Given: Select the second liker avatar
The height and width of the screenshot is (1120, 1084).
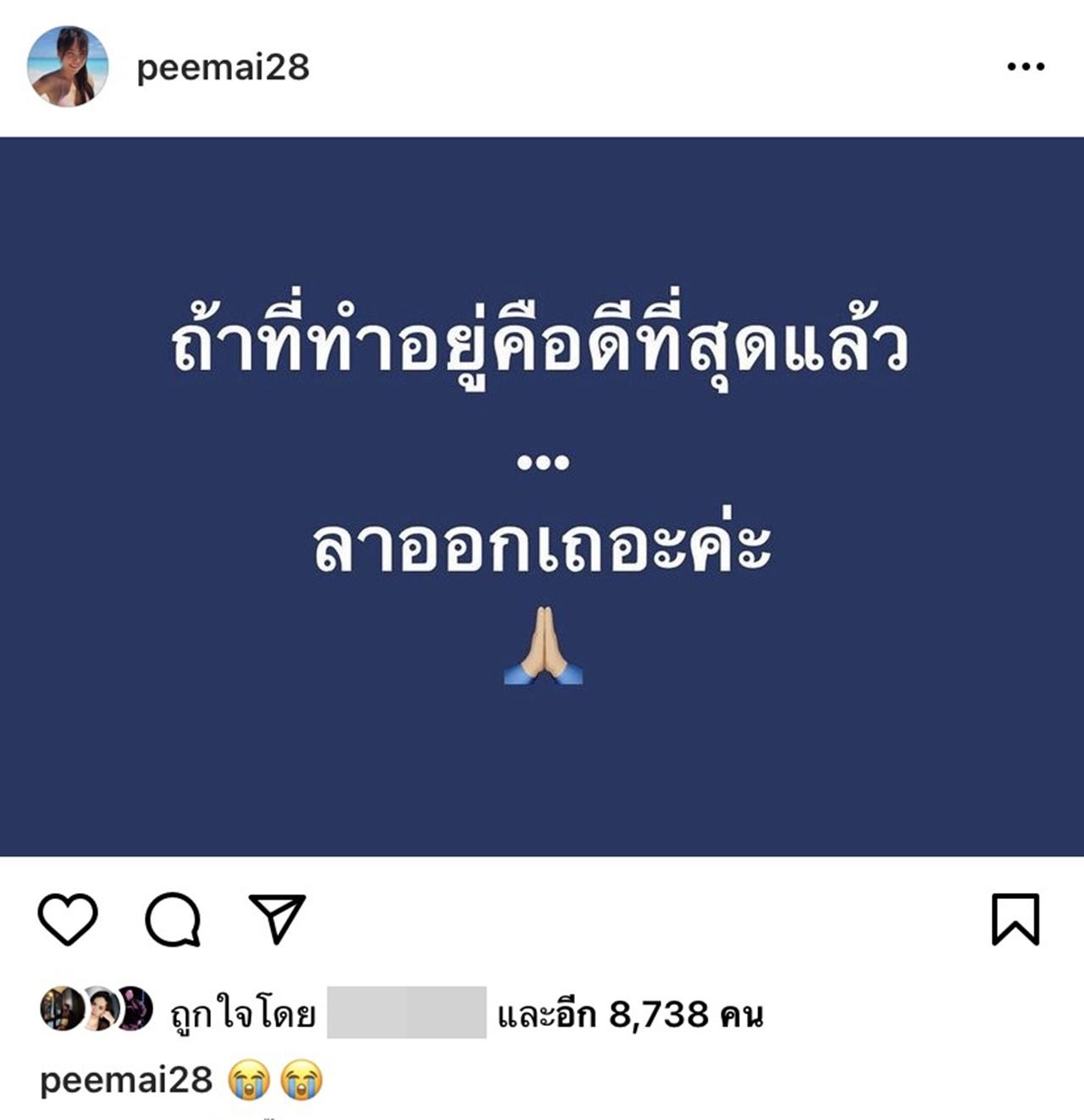Looking at the screenshot, I should click(x=98, y=1008).
